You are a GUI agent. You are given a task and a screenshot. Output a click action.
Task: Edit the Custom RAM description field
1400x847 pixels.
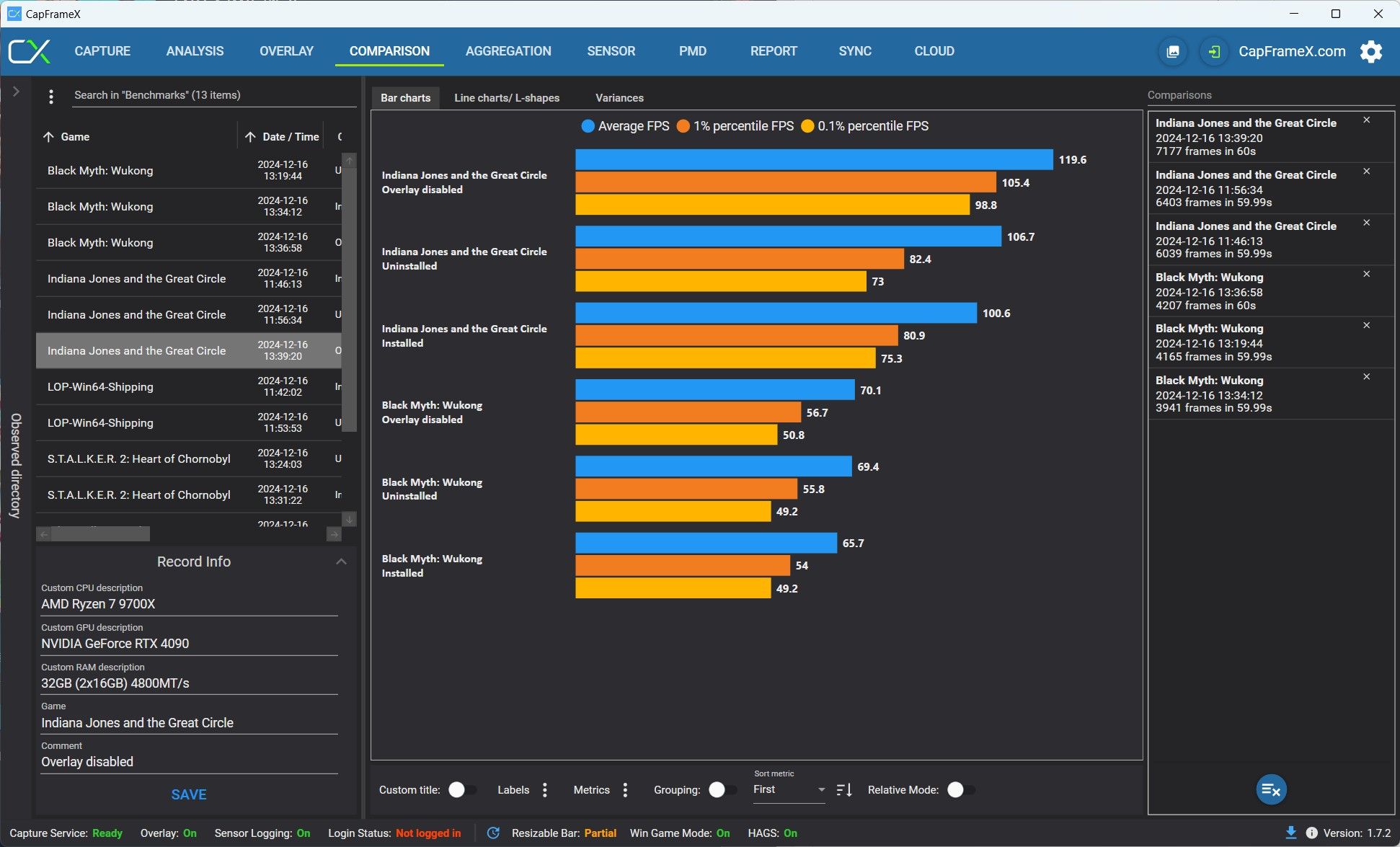click(x=189, y=683)
